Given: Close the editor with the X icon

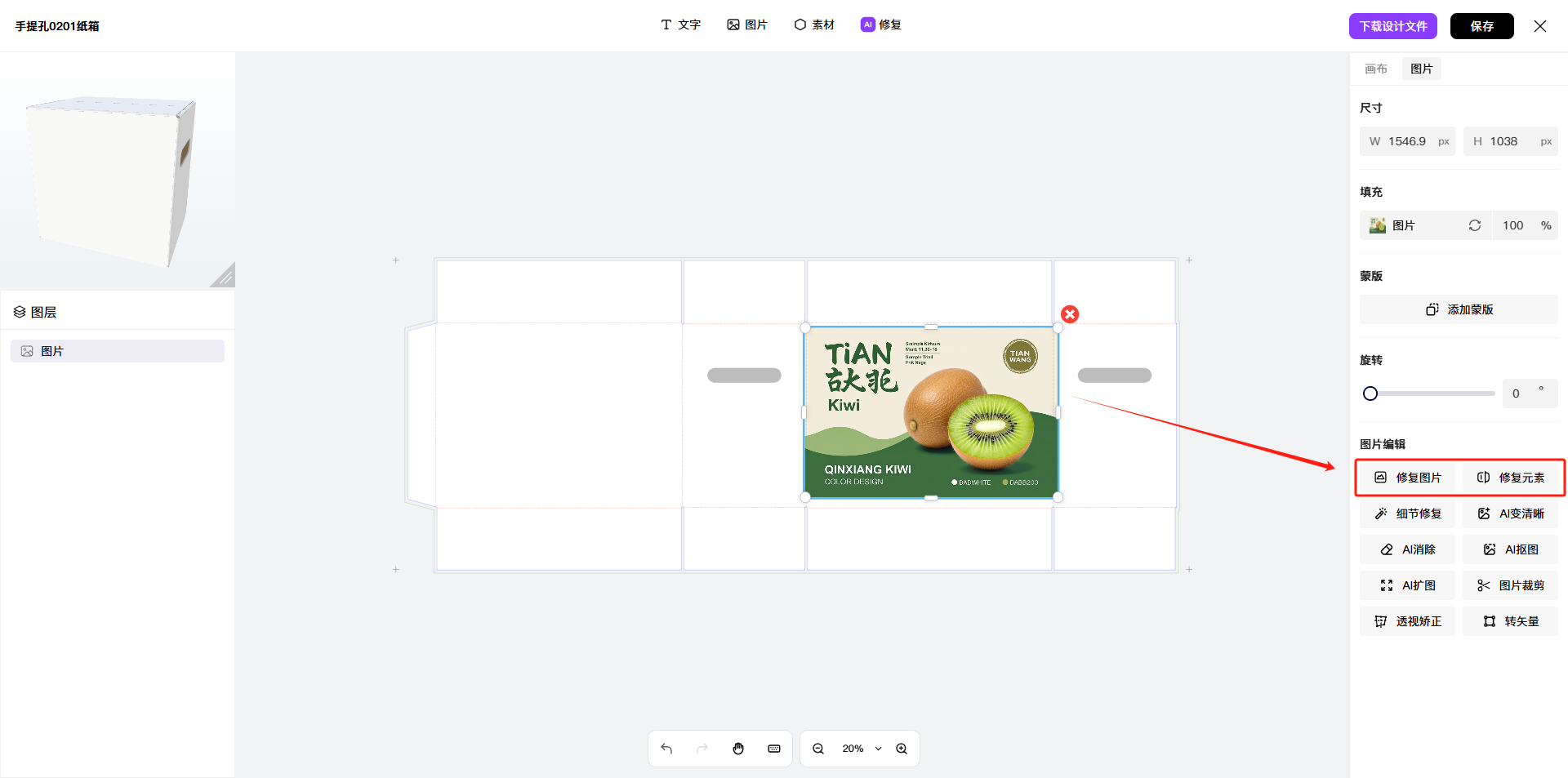Looking at the screenshot, I should (1540, 26).
